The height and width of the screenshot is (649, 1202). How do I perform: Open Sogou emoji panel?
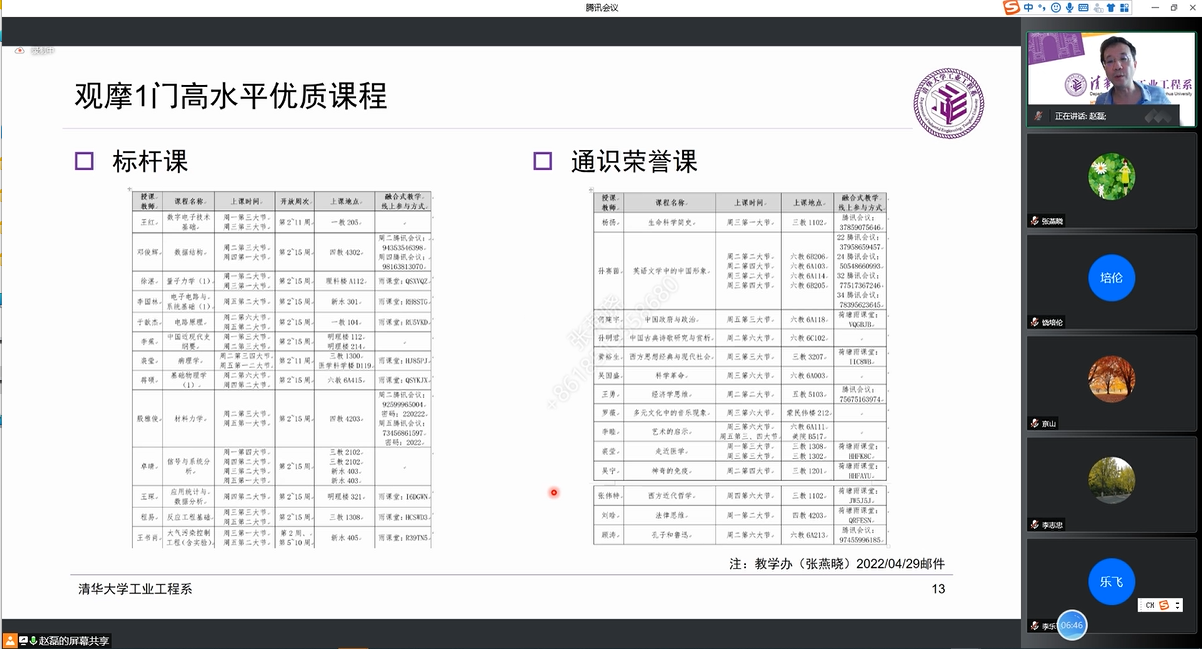click(x=1055, y=8)
